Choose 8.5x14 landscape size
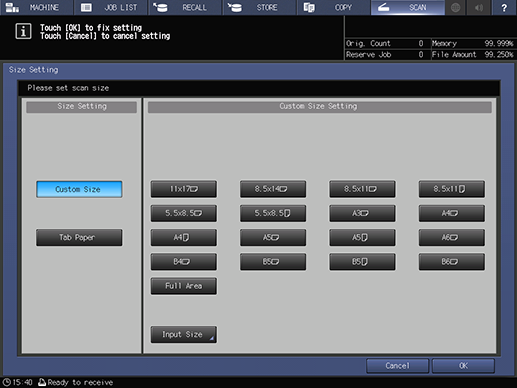Screen dimensions: 517x388 click(x=273, y=189)
